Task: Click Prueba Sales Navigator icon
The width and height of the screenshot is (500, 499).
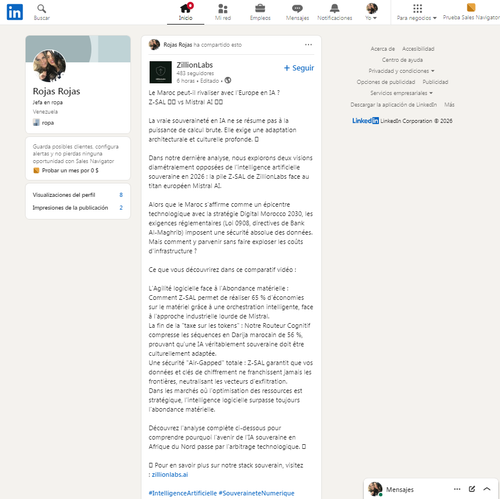Action: click(x=471, y=7)
